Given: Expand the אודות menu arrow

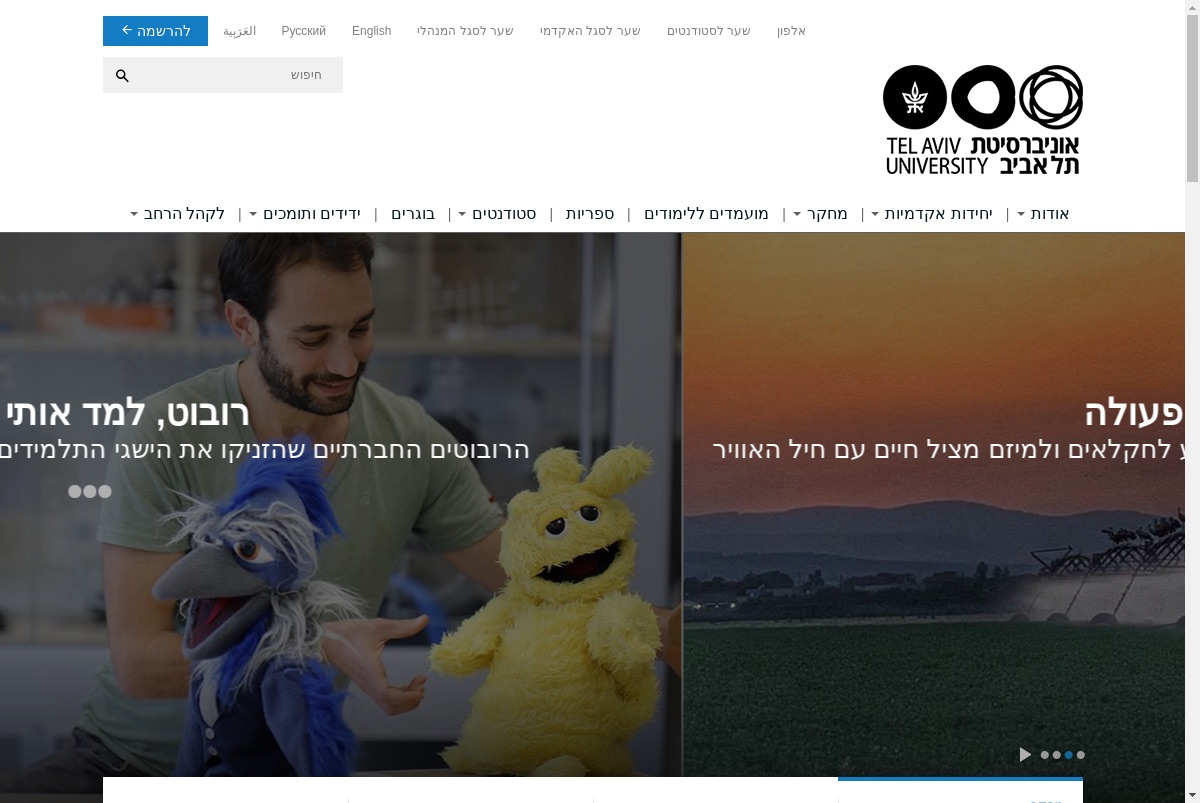Looking at the screenshot, I should point(1021,214).
